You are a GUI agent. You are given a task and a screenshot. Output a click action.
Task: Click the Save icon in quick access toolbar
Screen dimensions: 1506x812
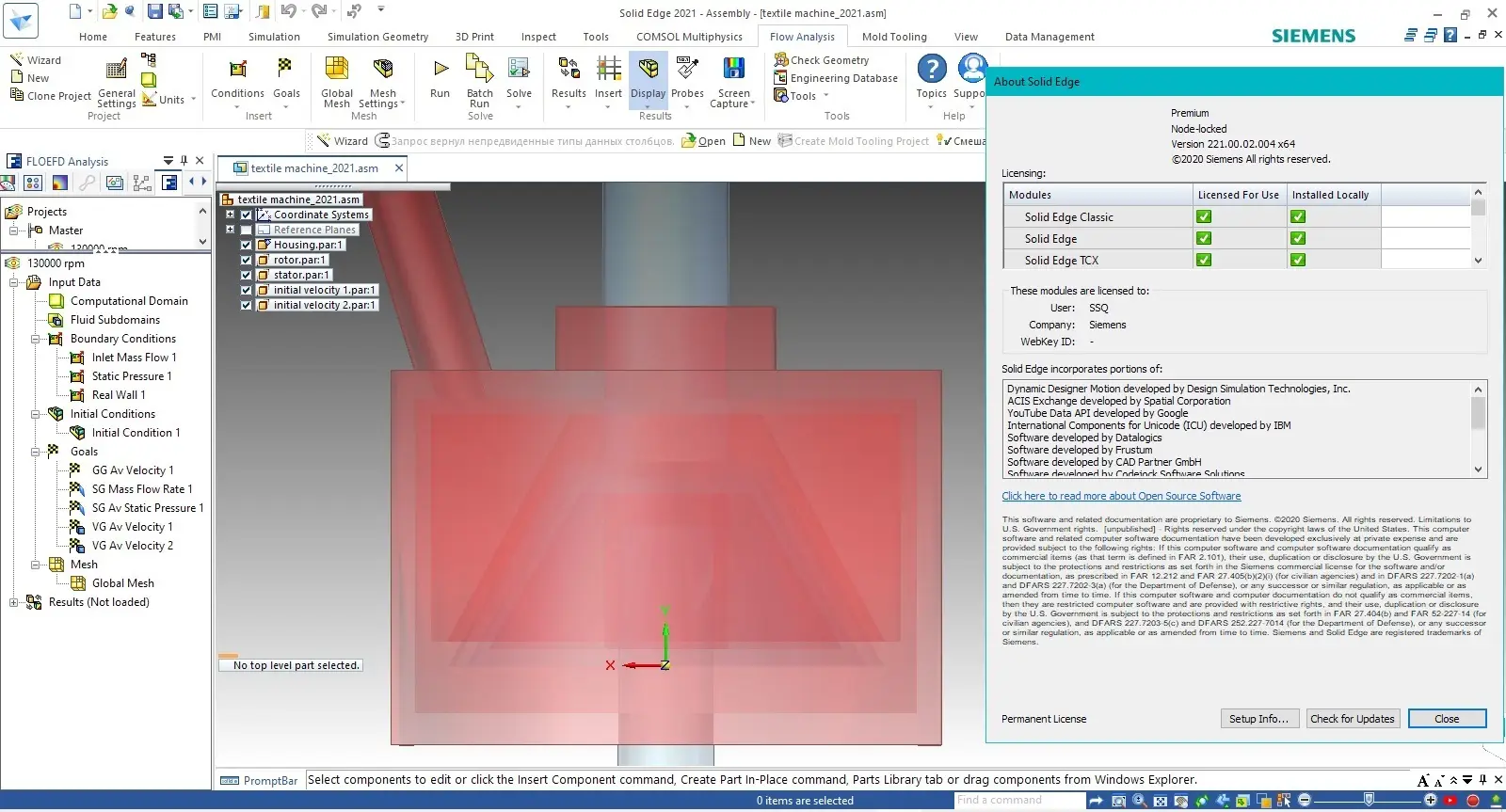pos(154,11)
